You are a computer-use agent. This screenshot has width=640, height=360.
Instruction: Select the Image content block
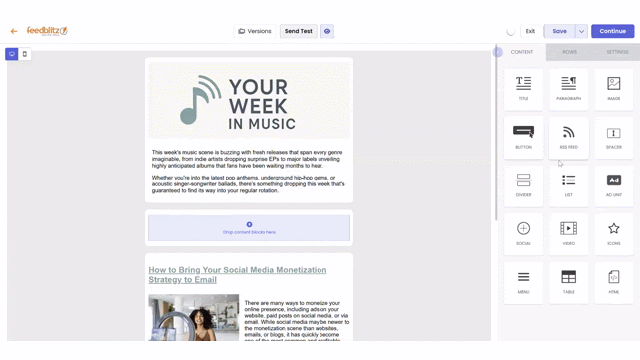tap(613, 89)
